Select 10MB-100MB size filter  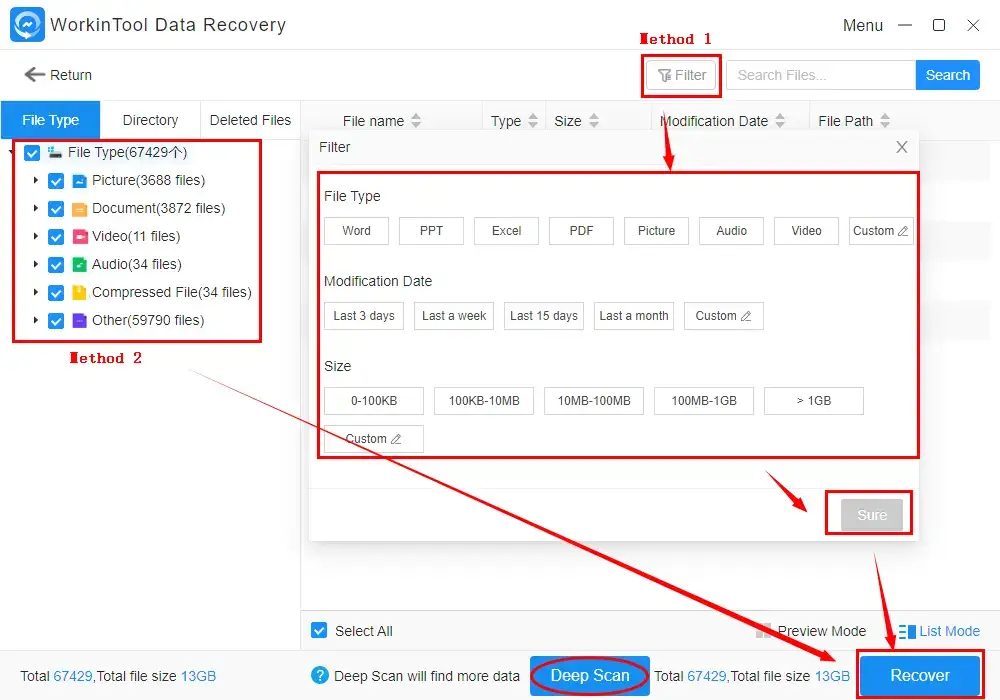(594, 401)
